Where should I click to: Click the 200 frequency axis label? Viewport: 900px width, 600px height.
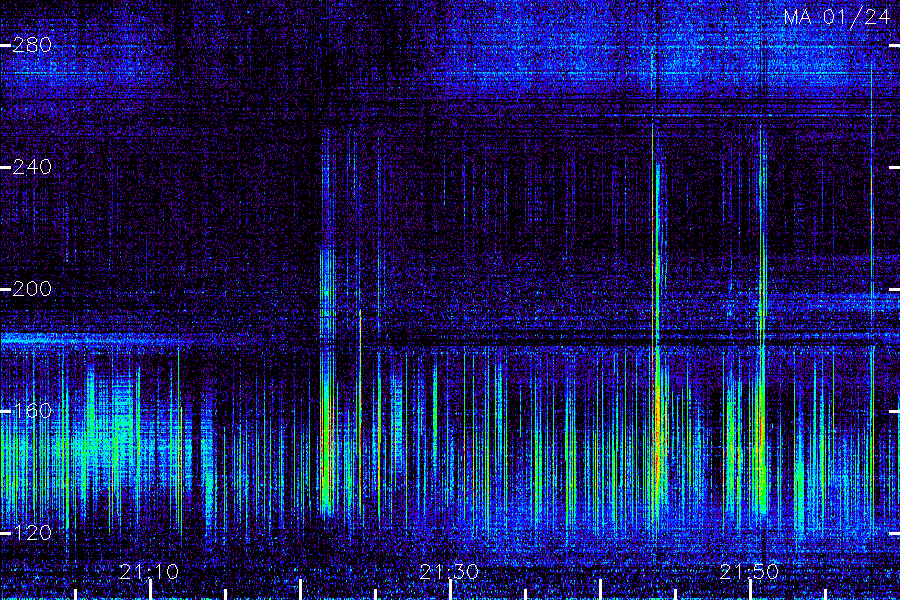coord(32,289)
